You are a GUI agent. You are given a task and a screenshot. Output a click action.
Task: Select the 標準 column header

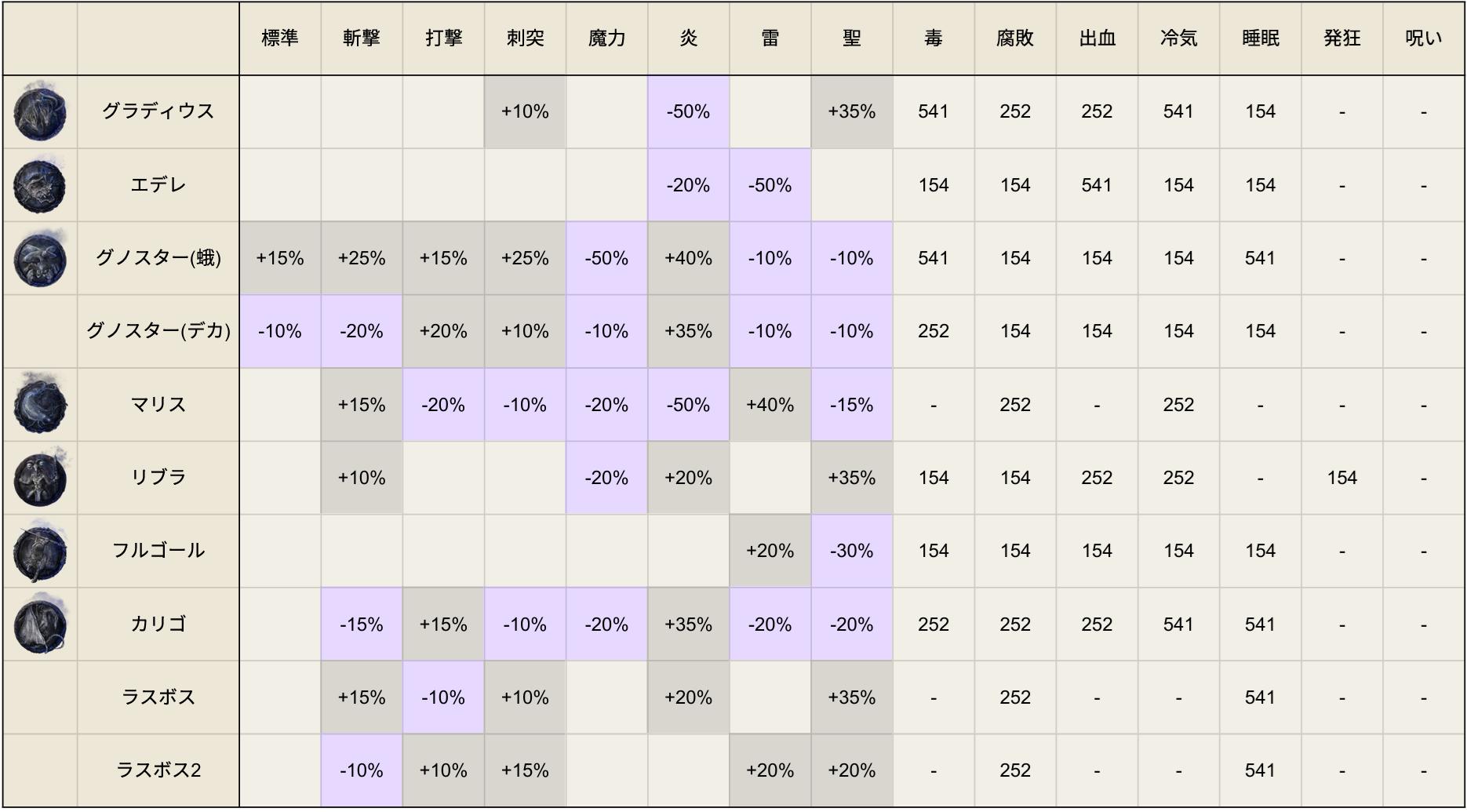point(280,38)
